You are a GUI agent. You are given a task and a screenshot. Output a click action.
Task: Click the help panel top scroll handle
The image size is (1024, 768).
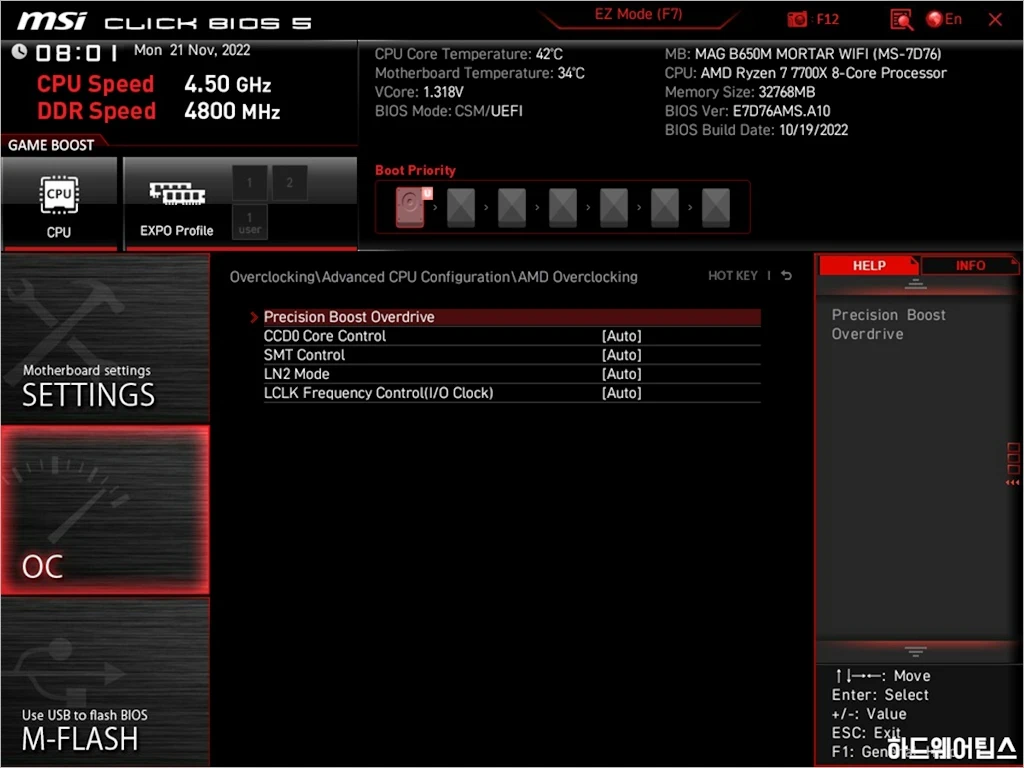coord(916,284)
